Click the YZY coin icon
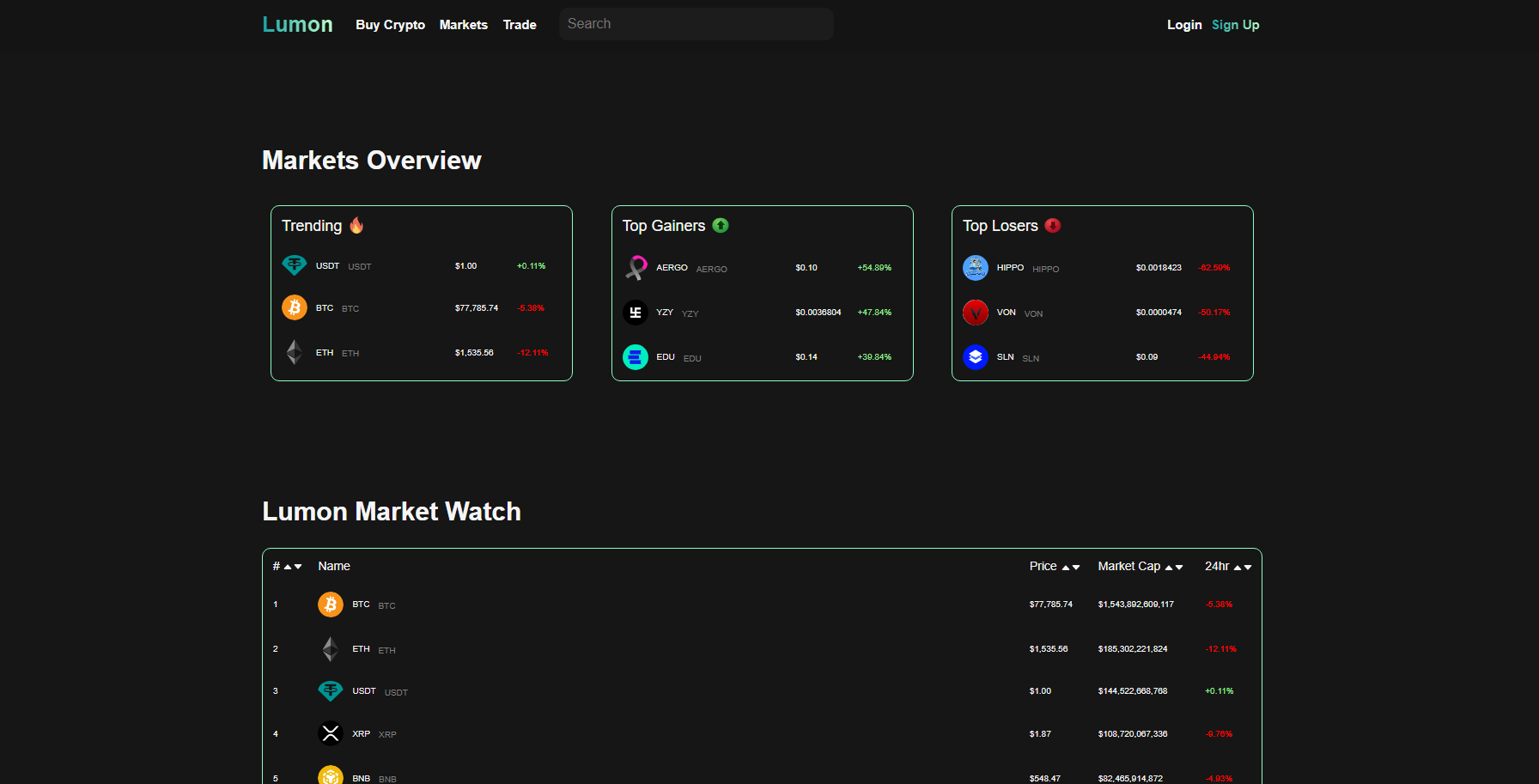This screenshot has height=784, width=1539. click(x=636, y=313)
